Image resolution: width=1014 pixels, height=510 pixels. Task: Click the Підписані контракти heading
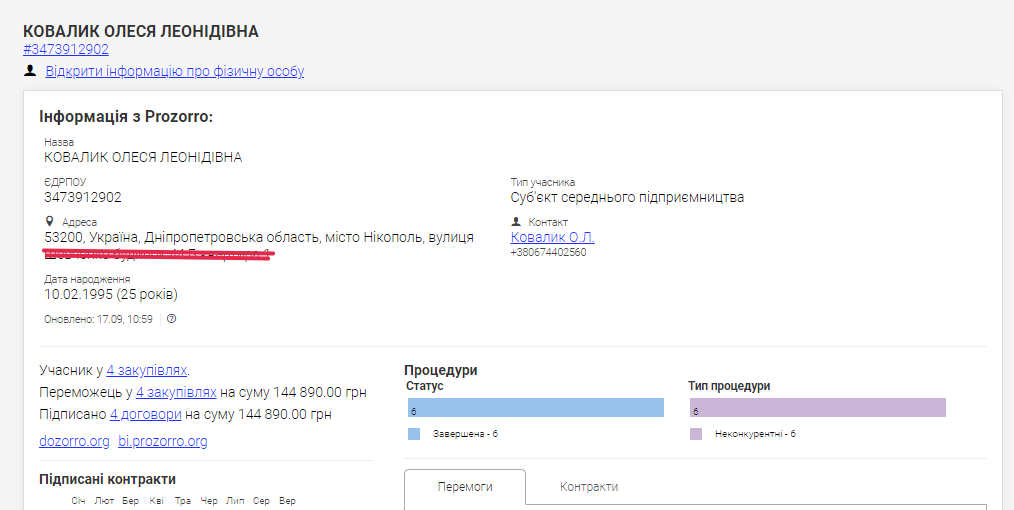(107, 479)
